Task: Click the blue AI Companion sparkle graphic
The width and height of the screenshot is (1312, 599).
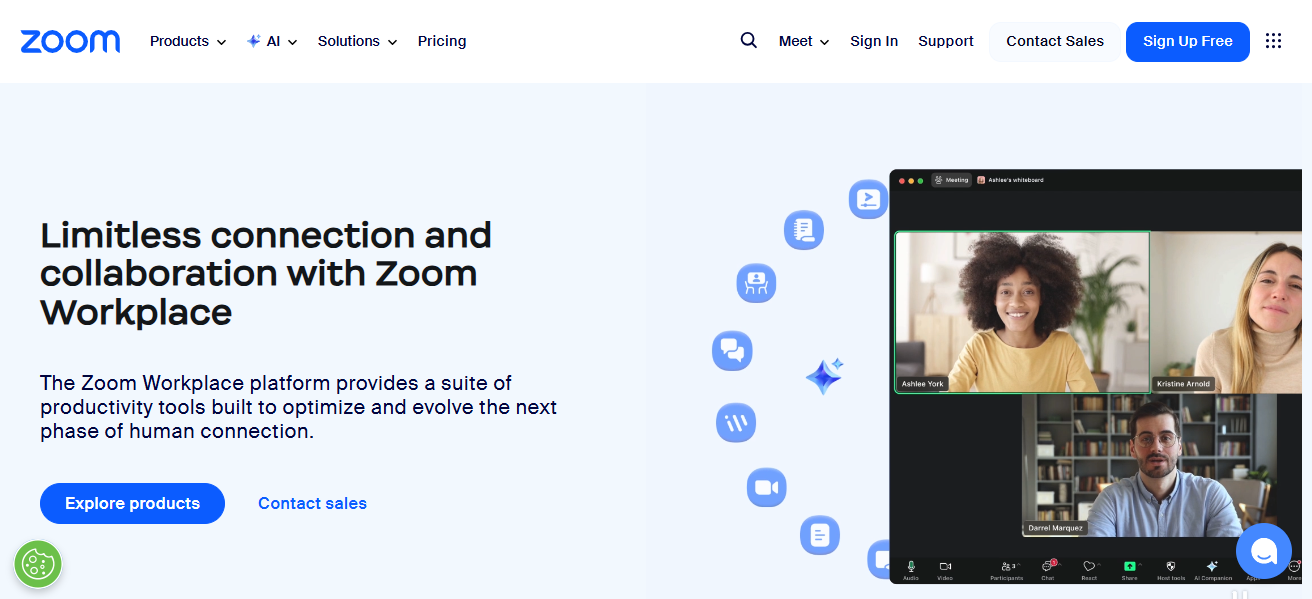Action: click(x=825, y=376)
